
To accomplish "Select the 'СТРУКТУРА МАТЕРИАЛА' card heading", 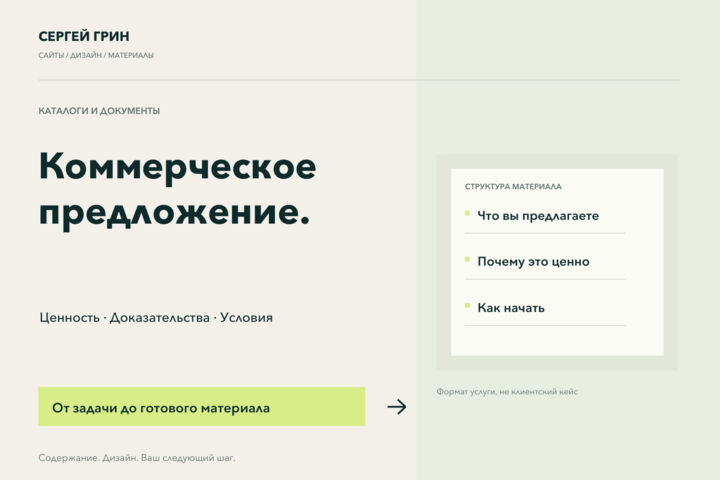I will pyautogui.click(x=513, y=186).
